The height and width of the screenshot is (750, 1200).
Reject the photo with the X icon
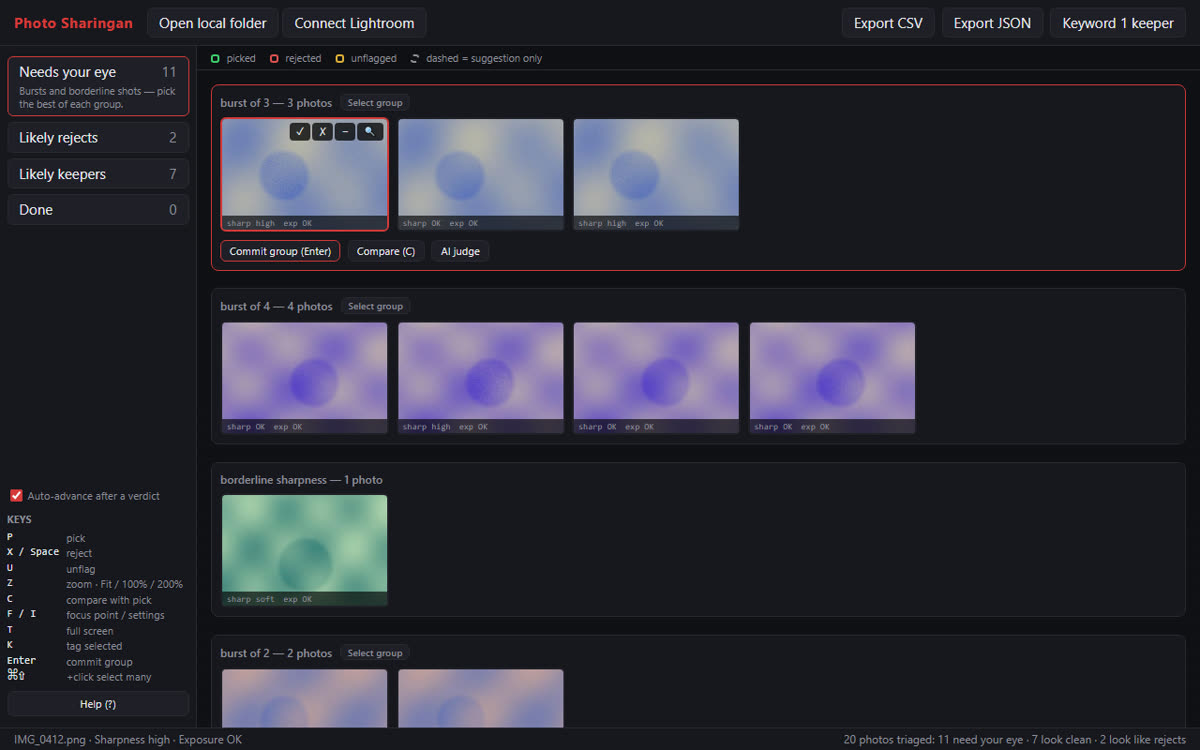tap(322, 132)
